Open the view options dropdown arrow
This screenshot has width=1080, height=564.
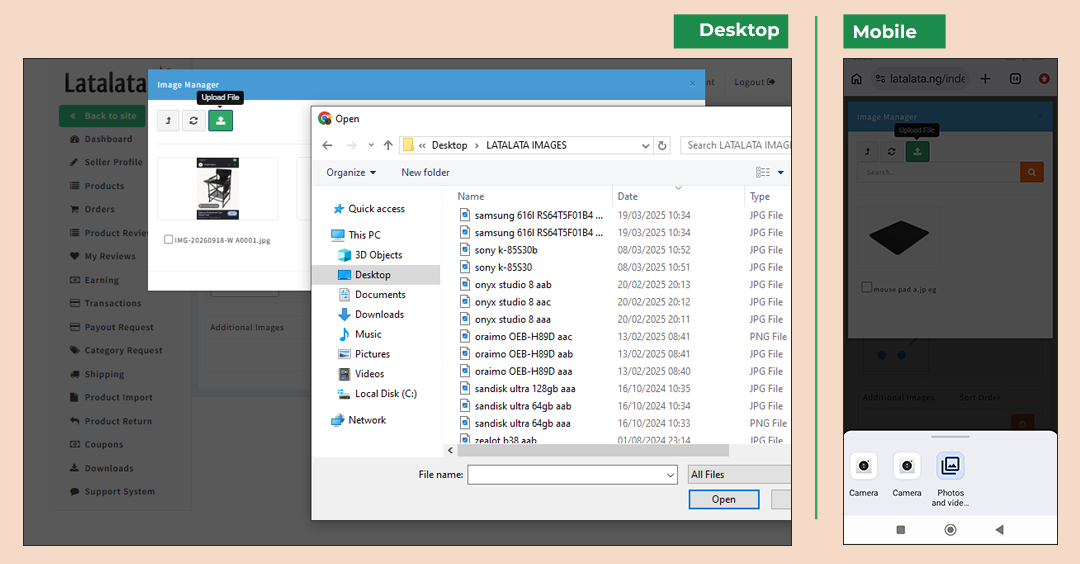780,172
